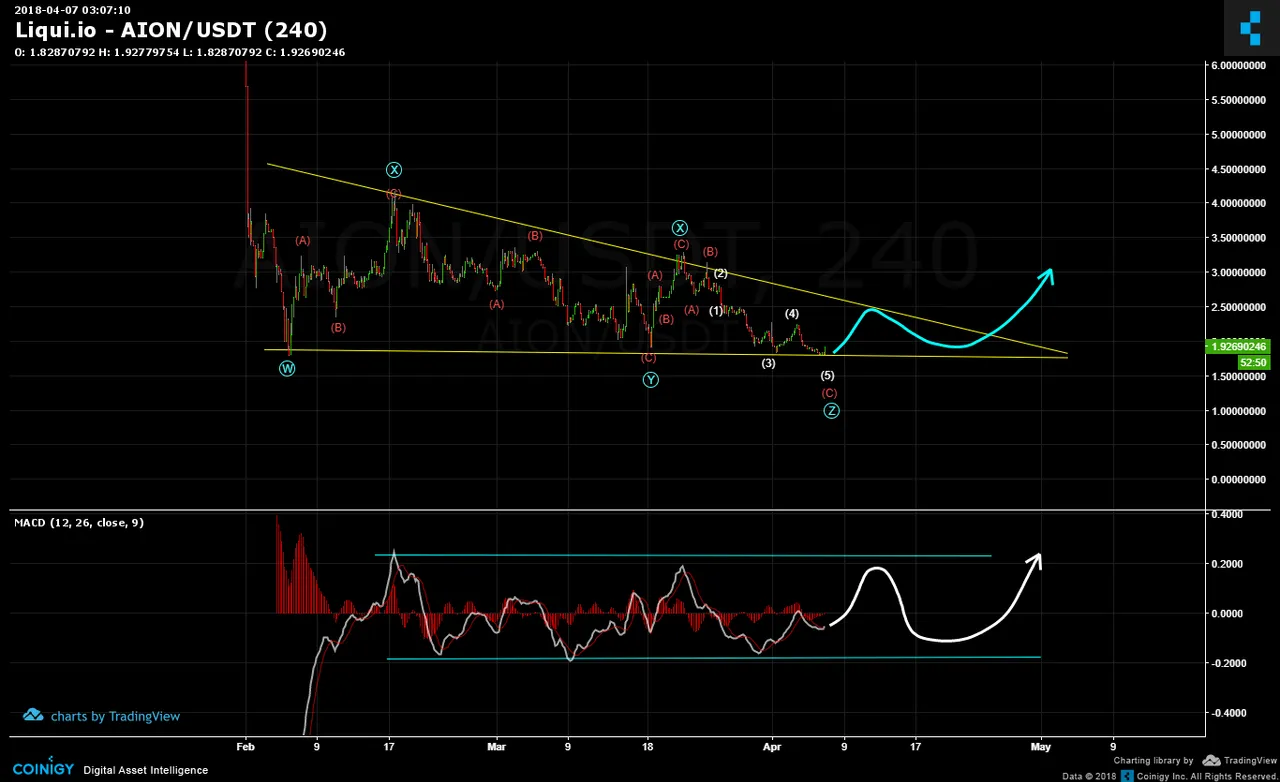1280x782 pixels.
Task: Select the circled W wave label
Action: point(287,368)
